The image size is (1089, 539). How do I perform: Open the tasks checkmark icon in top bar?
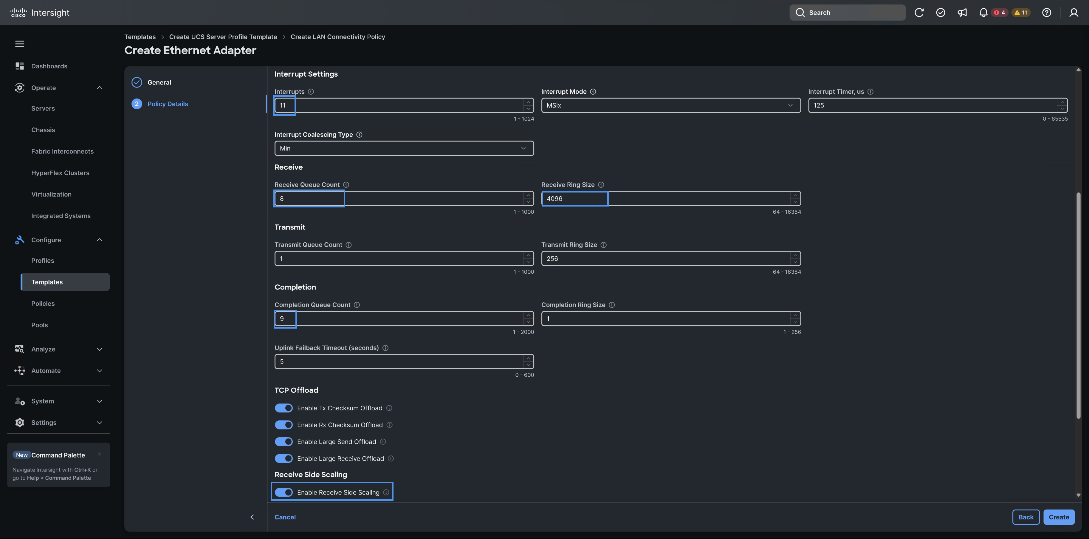pos(940,13)
